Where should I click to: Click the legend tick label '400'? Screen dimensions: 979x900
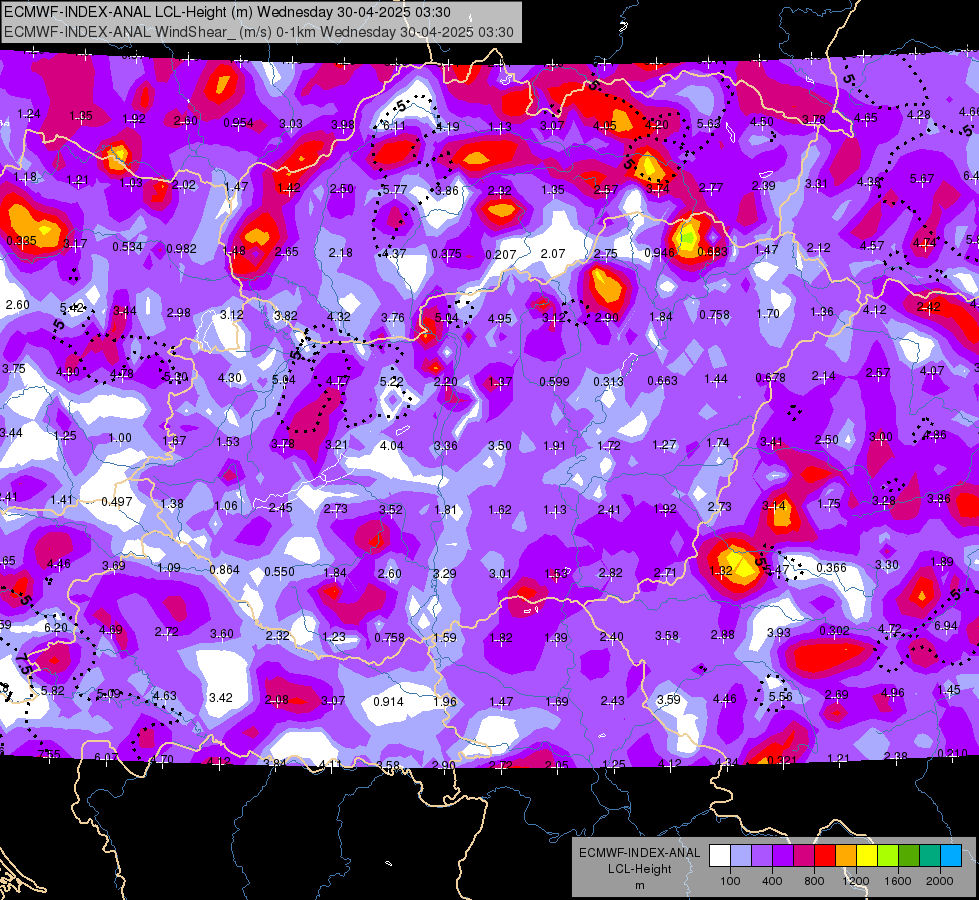(772, 881)
